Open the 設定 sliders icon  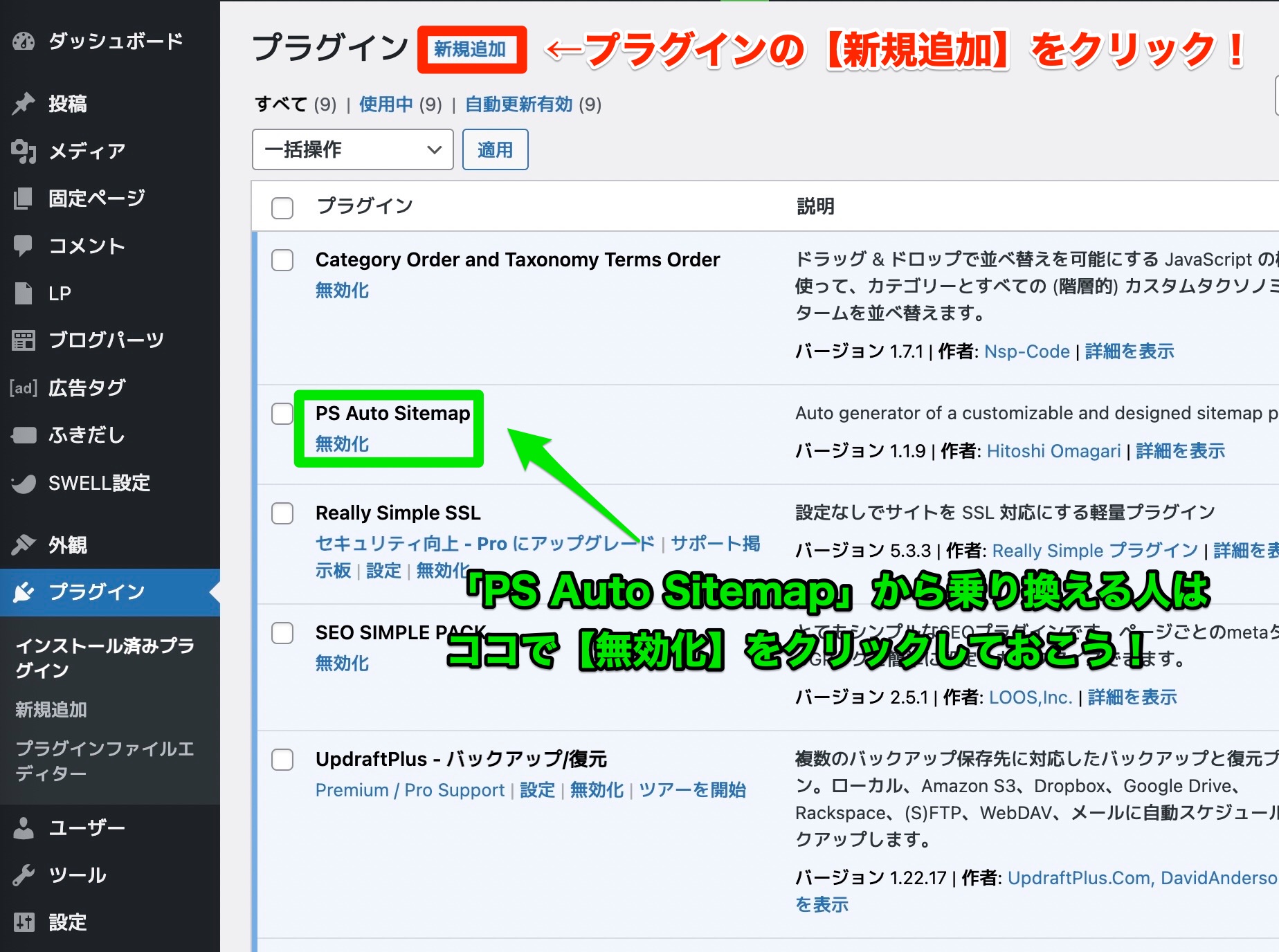tap(24, 922)
